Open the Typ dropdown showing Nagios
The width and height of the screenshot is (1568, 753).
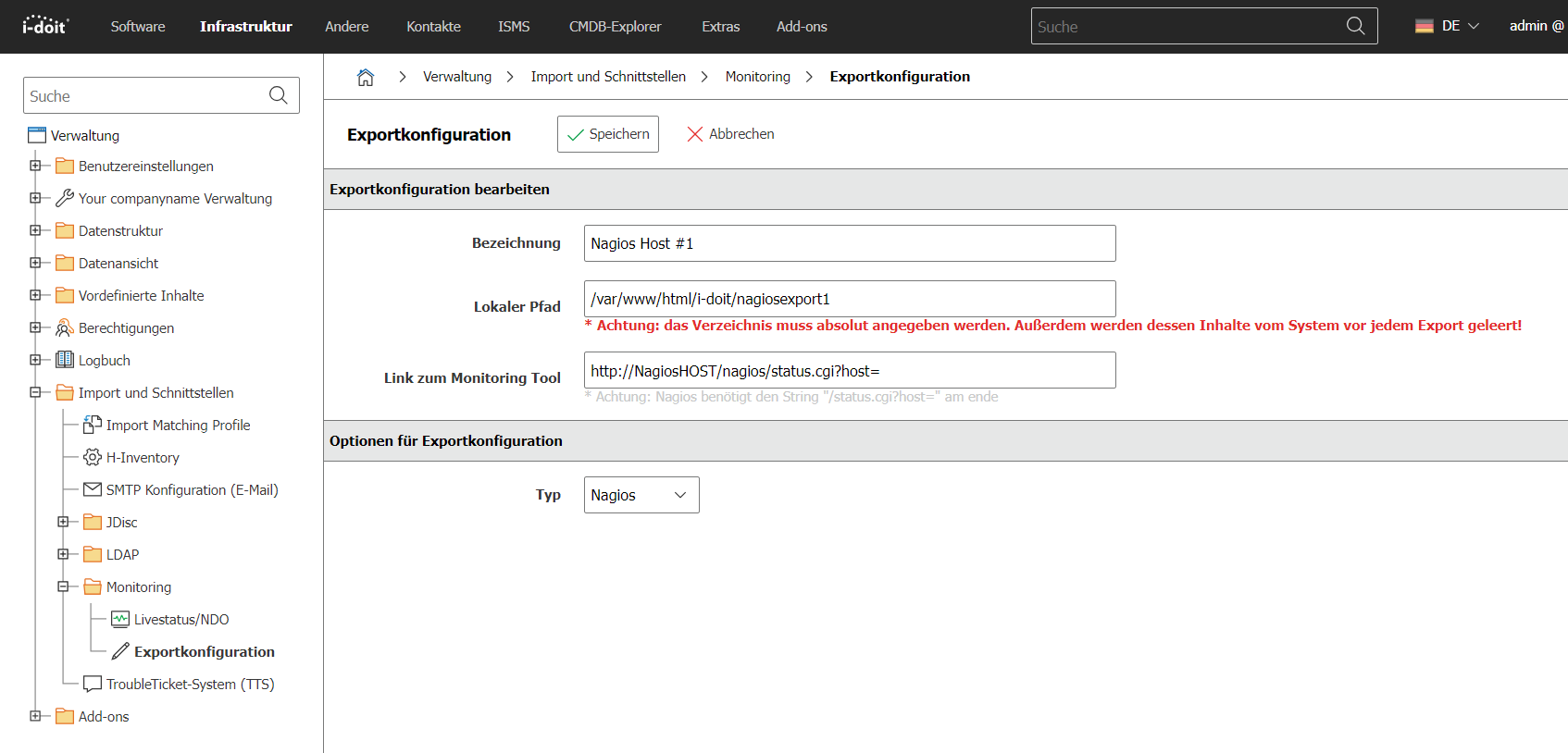(641, 495)
